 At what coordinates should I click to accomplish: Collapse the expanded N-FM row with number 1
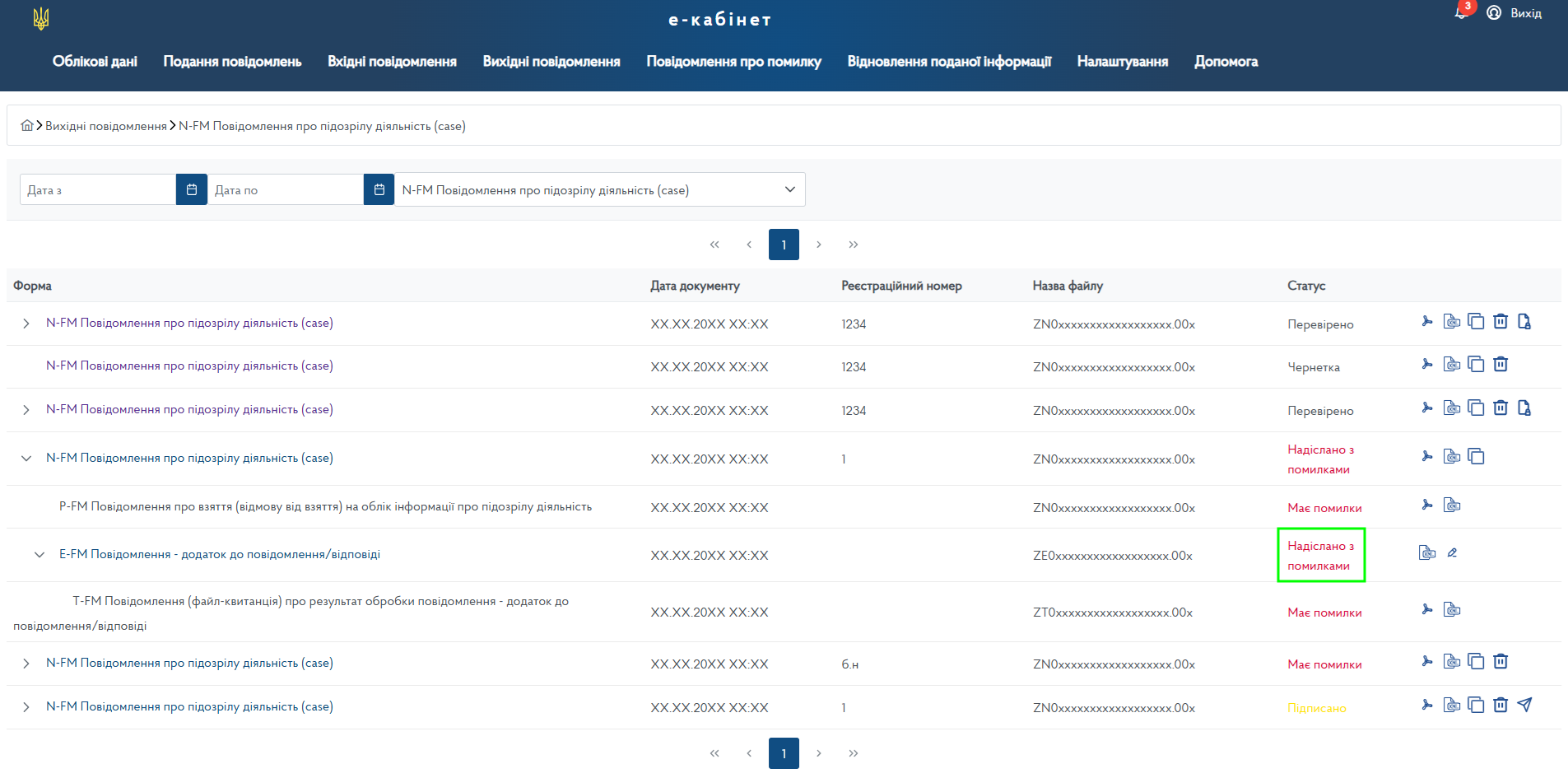point(26,459)
